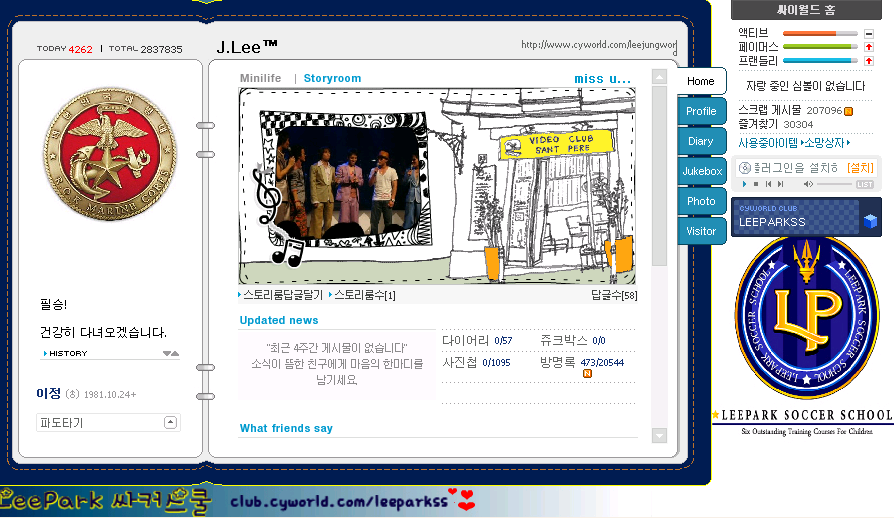Viewport: 894px width, 519px height.
Task: Skip to next track in player
Action: coord(779,184)
